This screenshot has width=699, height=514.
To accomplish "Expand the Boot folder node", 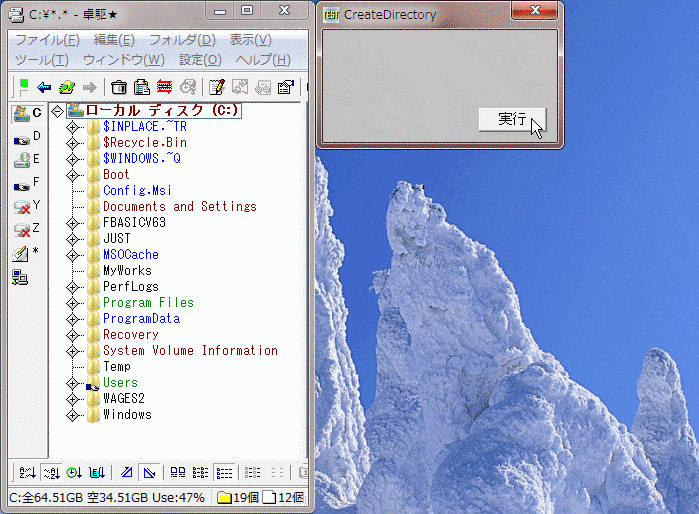I will [73, 175].
